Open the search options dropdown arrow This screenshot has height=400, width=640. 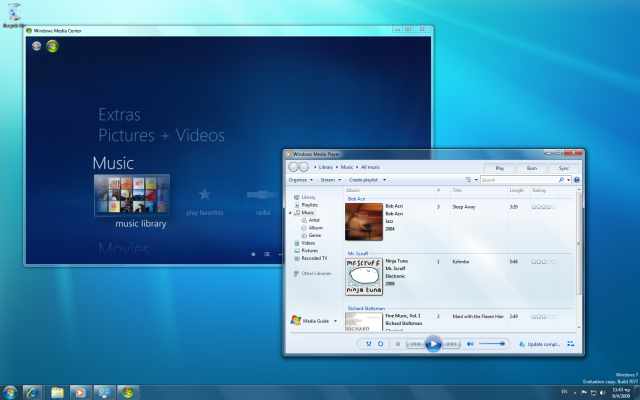(568, 180)
